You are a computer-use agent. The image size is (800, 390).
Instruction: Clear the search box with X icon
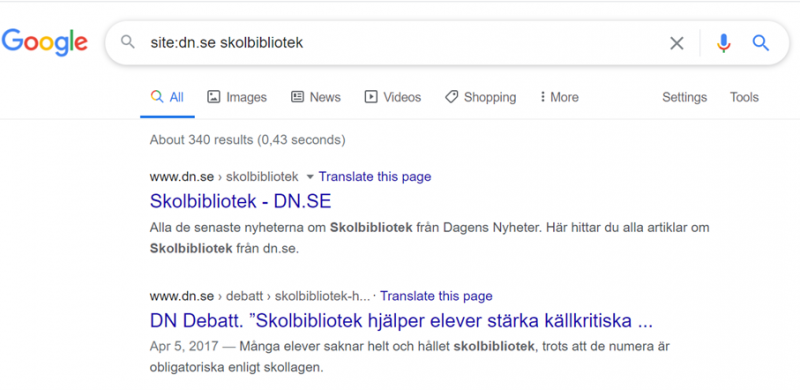click(x=677, y=43)
